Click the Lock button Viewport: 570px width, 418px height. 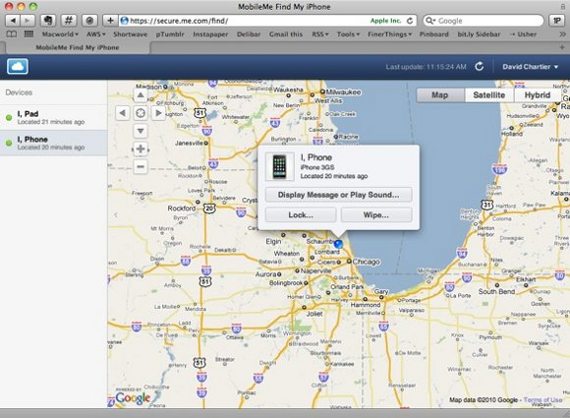301,215
